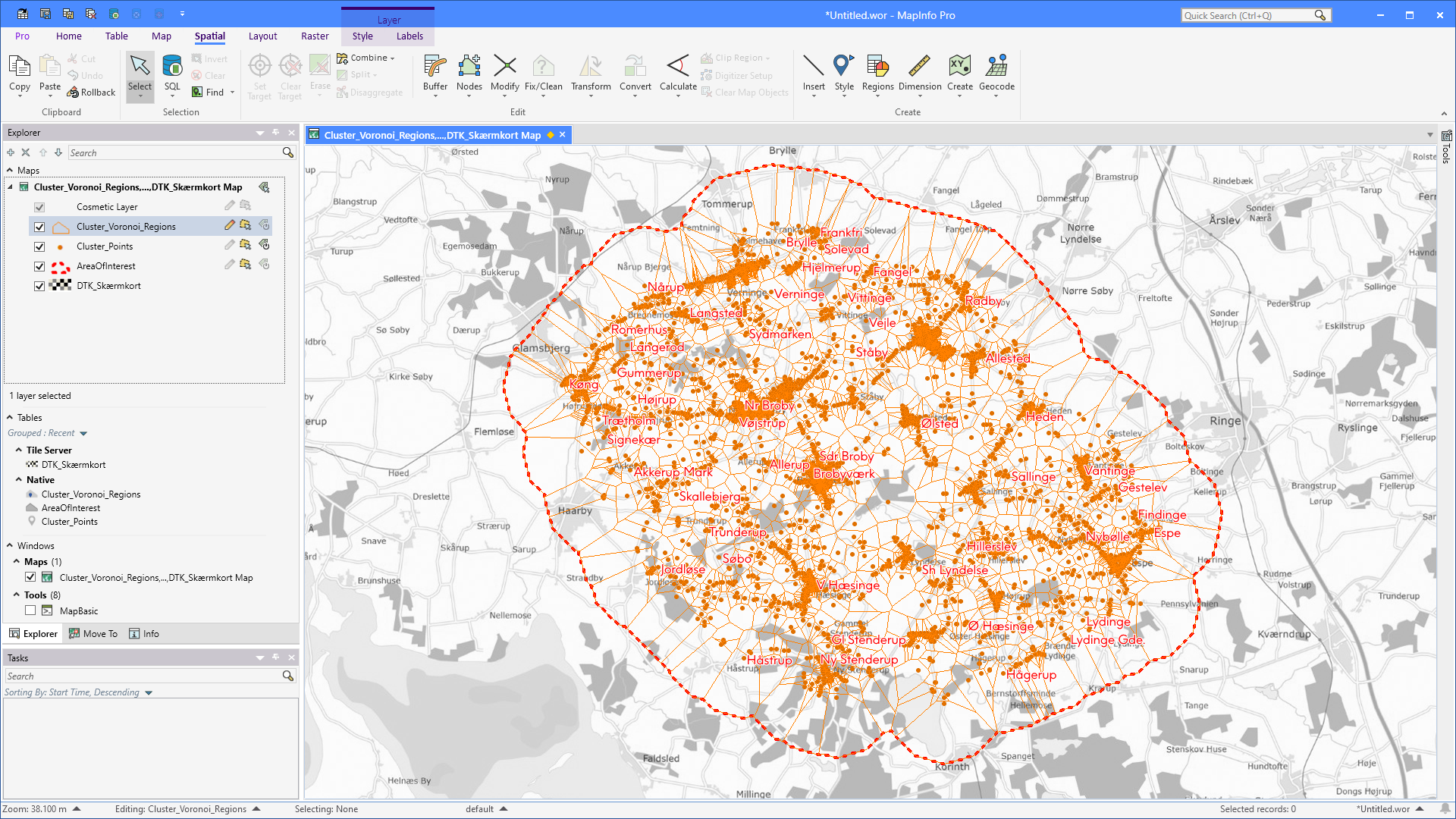Expand the Grouped: Recent dropdown in Tables
This screenshot has height=819, width=1456.
(83, 432)
